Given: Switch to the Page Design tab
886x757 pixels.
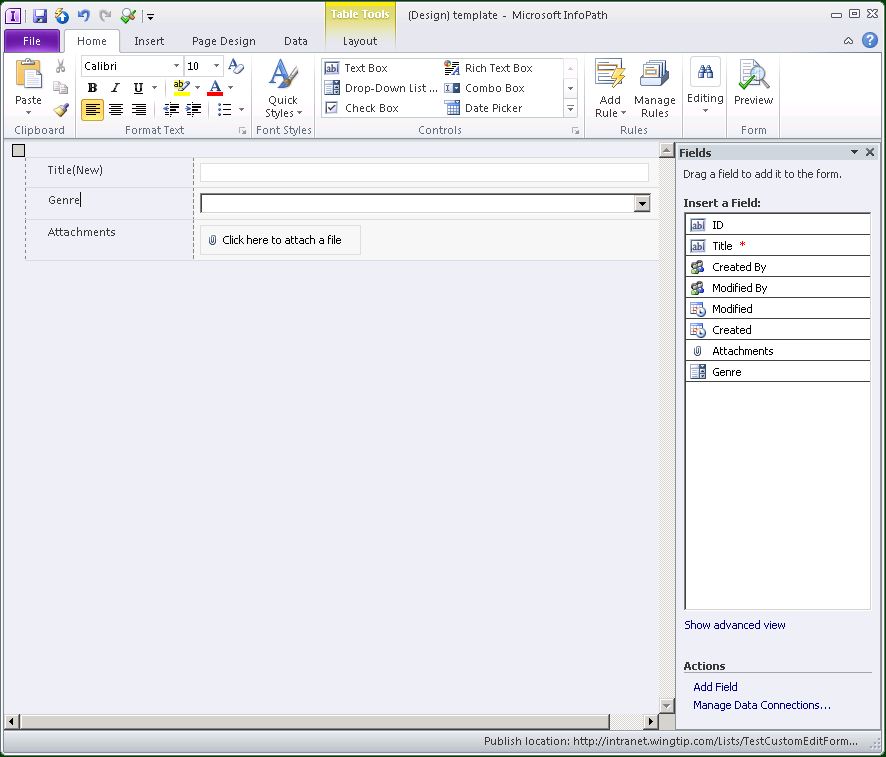Looking at the screenshot, I should coord(223,41).
